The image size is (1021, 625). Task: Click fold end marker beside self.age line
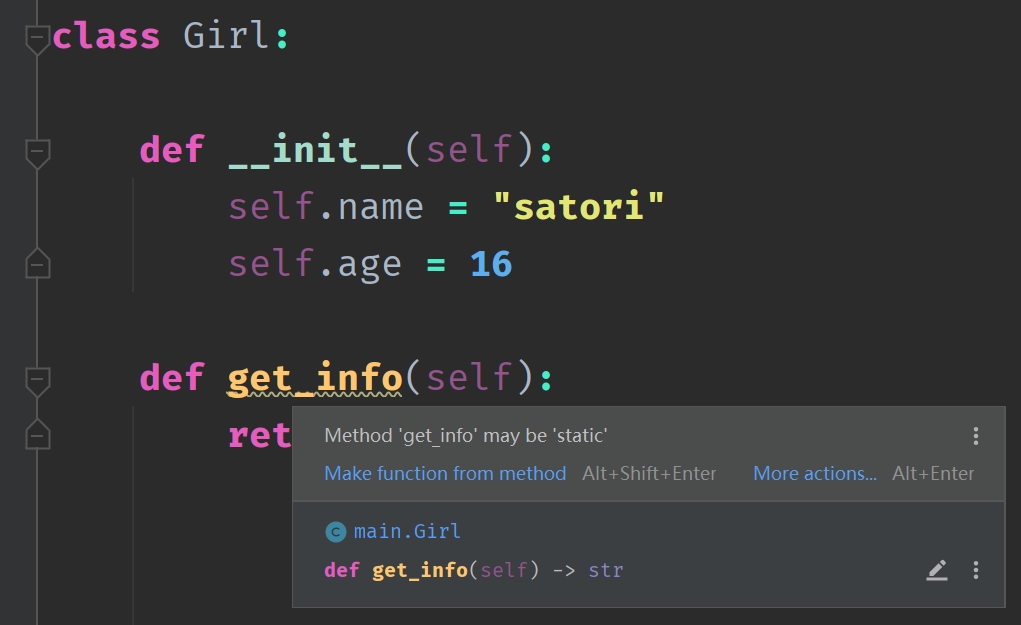[x=37, y=264]
